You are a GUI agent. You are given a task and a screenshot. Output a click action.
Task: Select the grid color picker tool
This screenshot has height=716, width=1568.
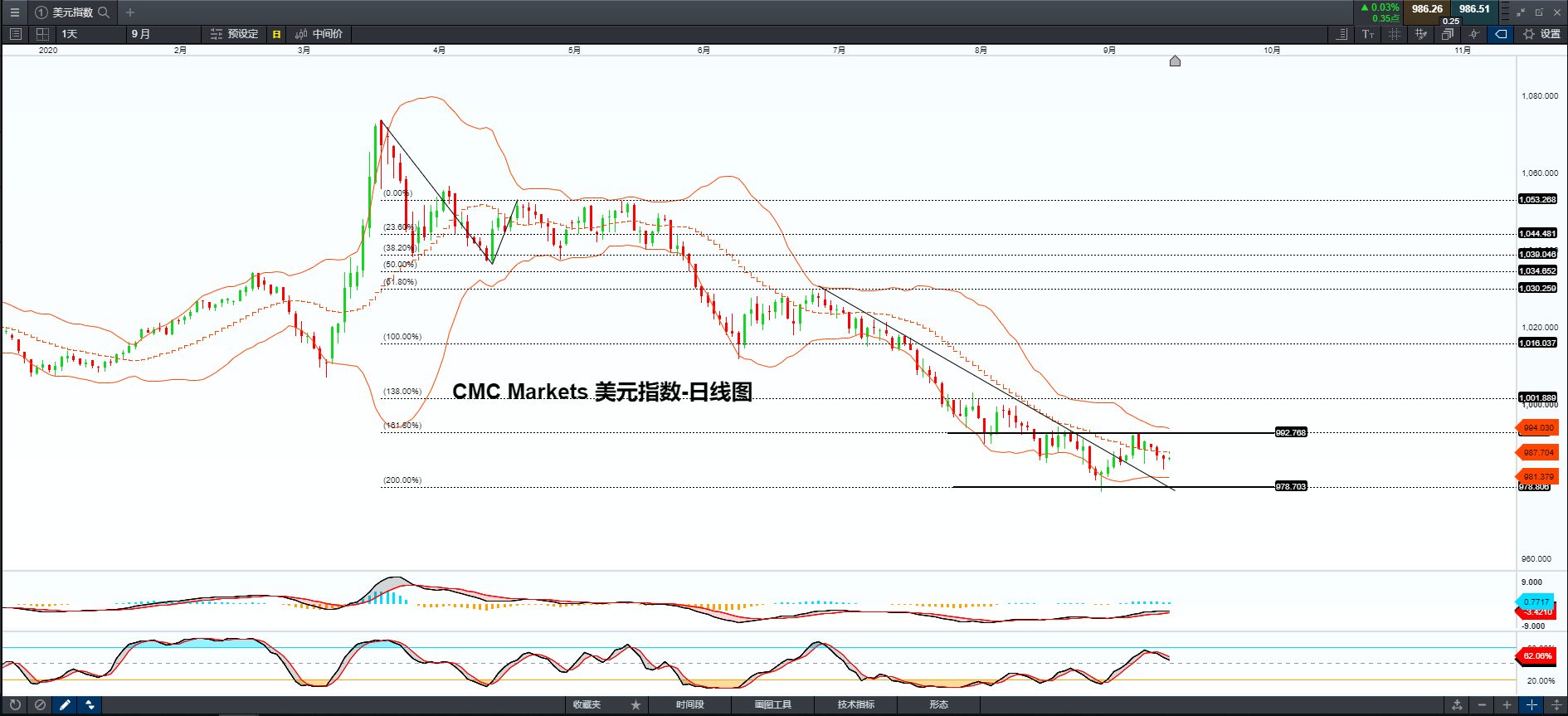(x=1421, y=34)
